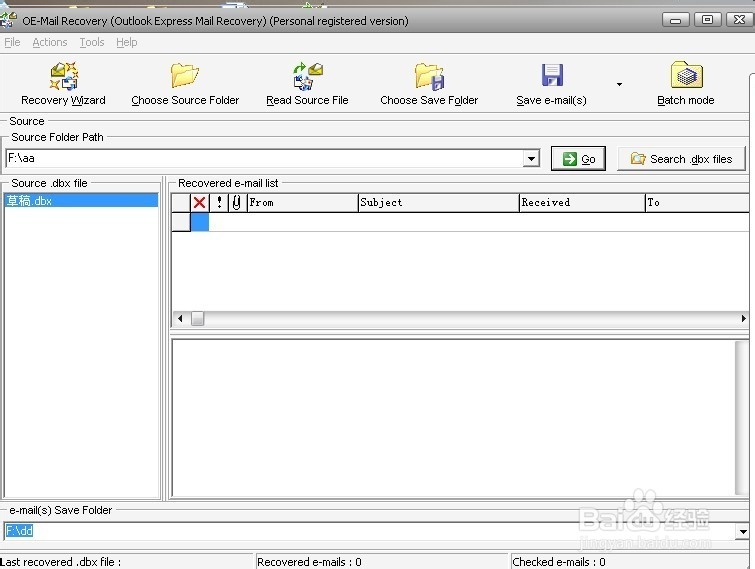The image size is (755, 569).
Task: Click the e-mail list left scroll arrow
Action: tap(181, 318)
